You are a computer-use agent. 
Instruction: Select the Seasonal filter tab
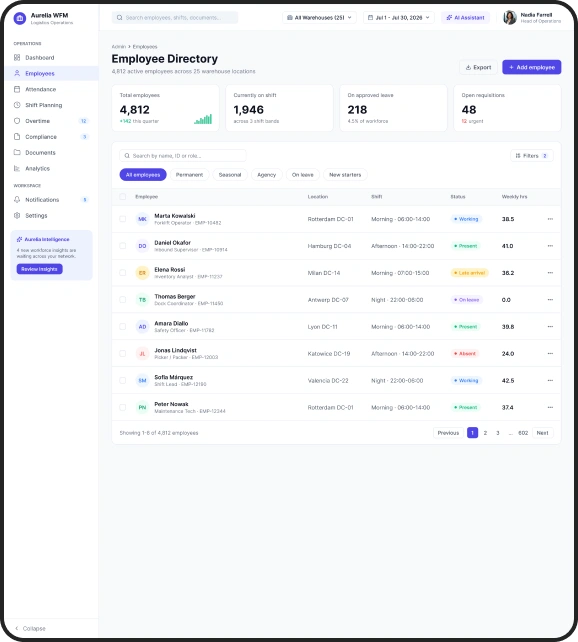point(230,175)
